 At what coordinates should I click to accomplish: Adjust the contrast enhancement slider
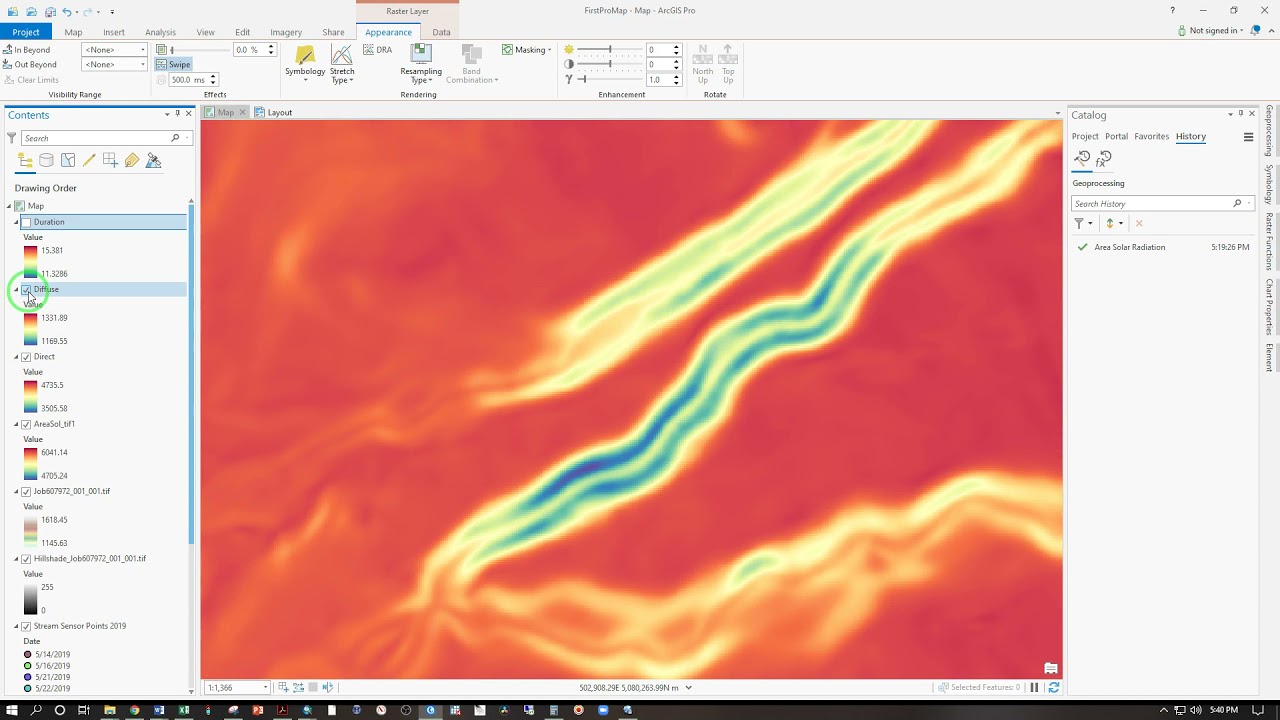(609, 64)
